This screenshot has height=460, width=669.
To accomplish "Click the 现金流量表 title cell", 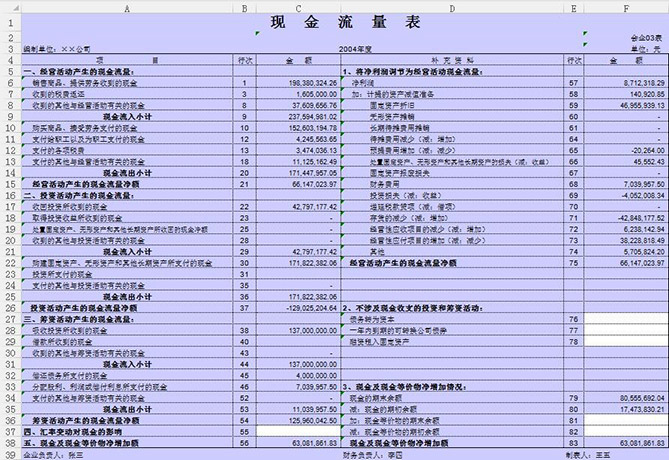I will click(x=345, y=22).
